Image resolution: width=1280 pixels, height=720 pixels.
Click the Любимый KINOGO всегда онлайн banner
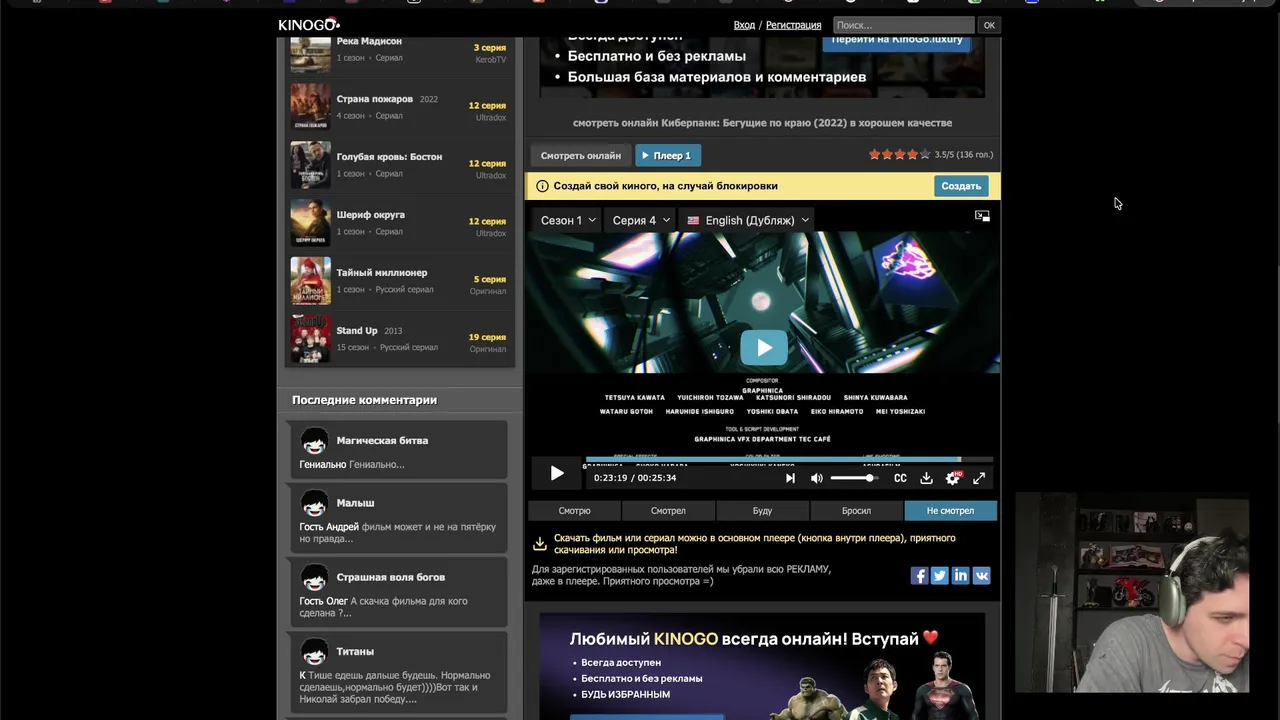[762, 666]
